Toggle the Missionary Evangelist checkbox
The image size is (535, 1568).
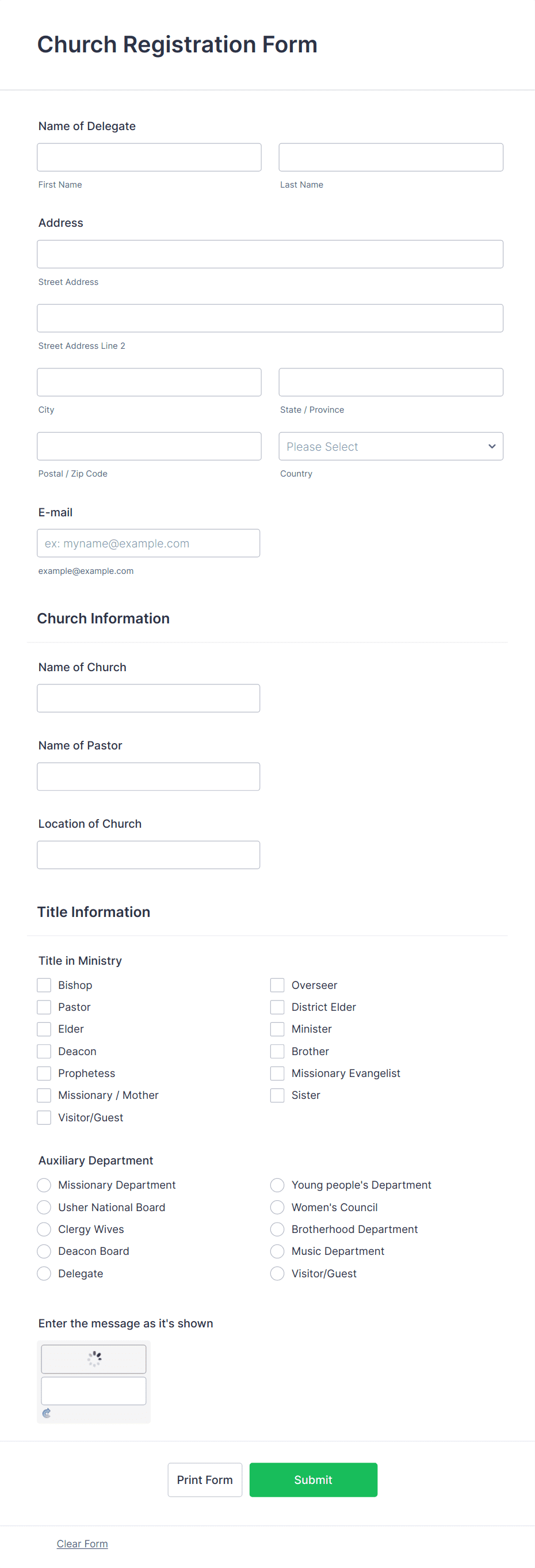tap(277, 1072)
